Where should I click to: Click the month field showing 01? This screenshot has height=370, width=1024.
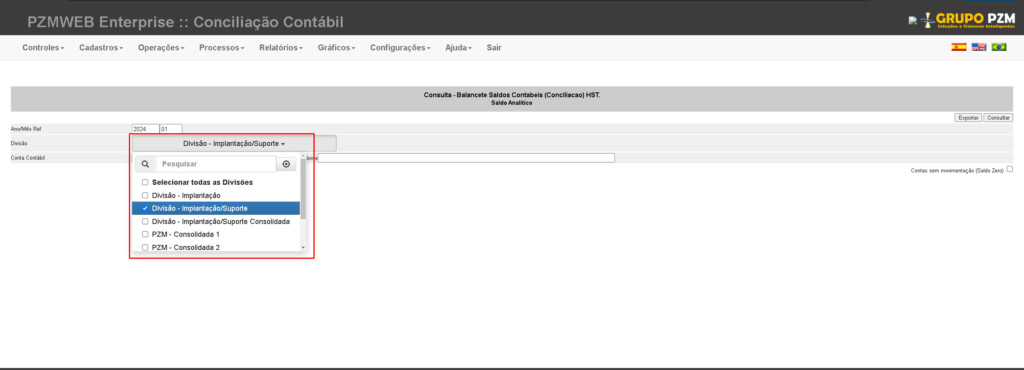point(170,129)
